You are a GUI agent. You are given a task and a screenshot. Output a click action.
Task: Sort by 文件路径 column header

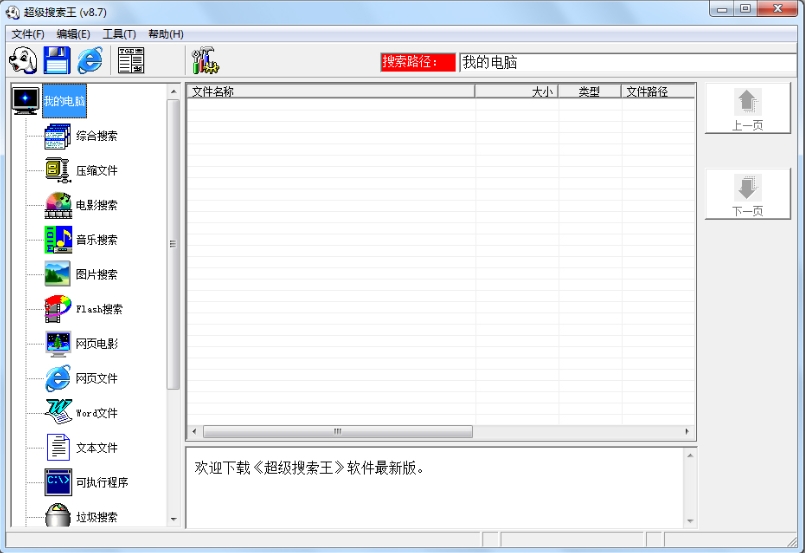(x=658, y=91)
